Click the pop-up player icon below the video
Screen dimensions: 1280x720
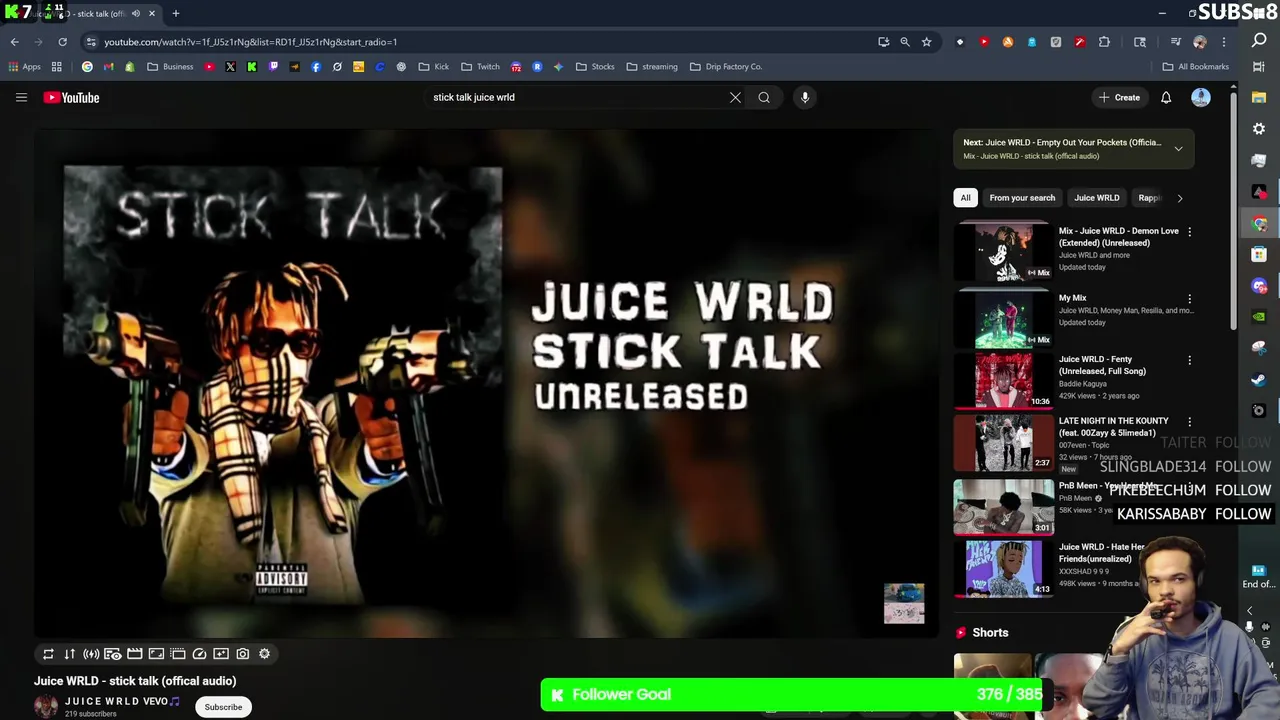pos(178,654)
